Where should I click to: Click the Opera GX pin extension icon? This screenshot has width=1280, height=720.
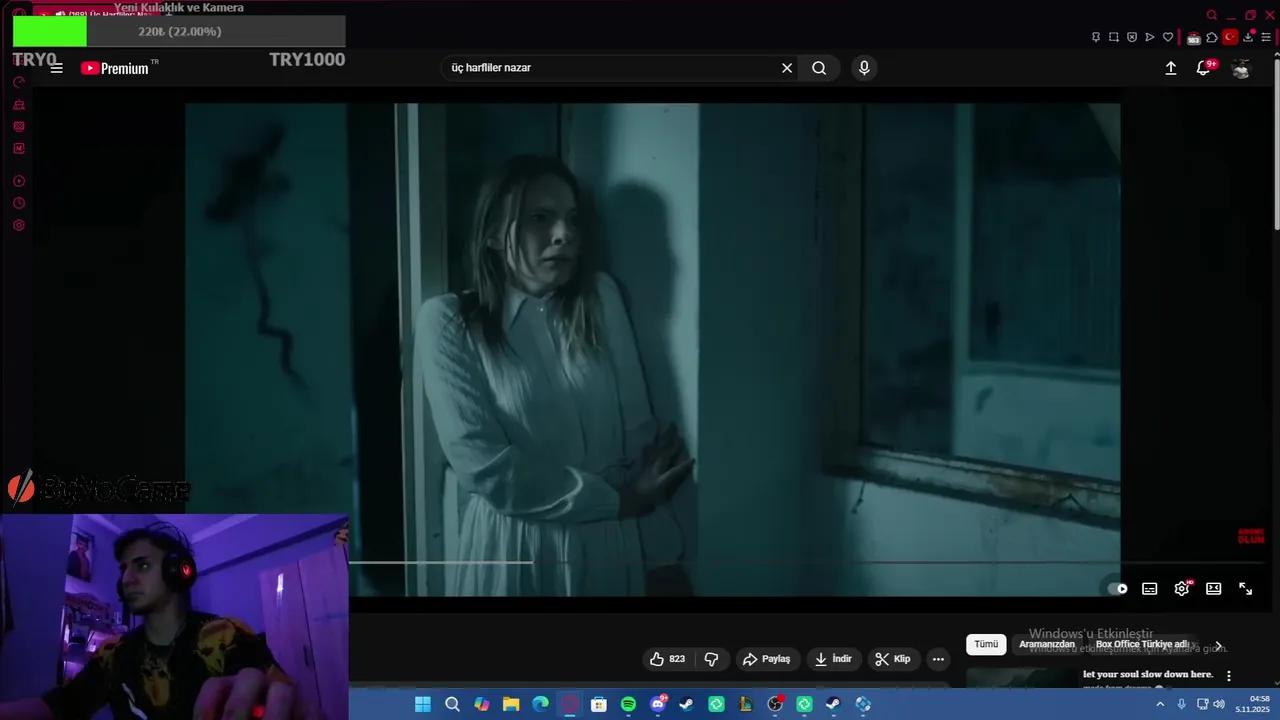click(x=1096, y=37)
